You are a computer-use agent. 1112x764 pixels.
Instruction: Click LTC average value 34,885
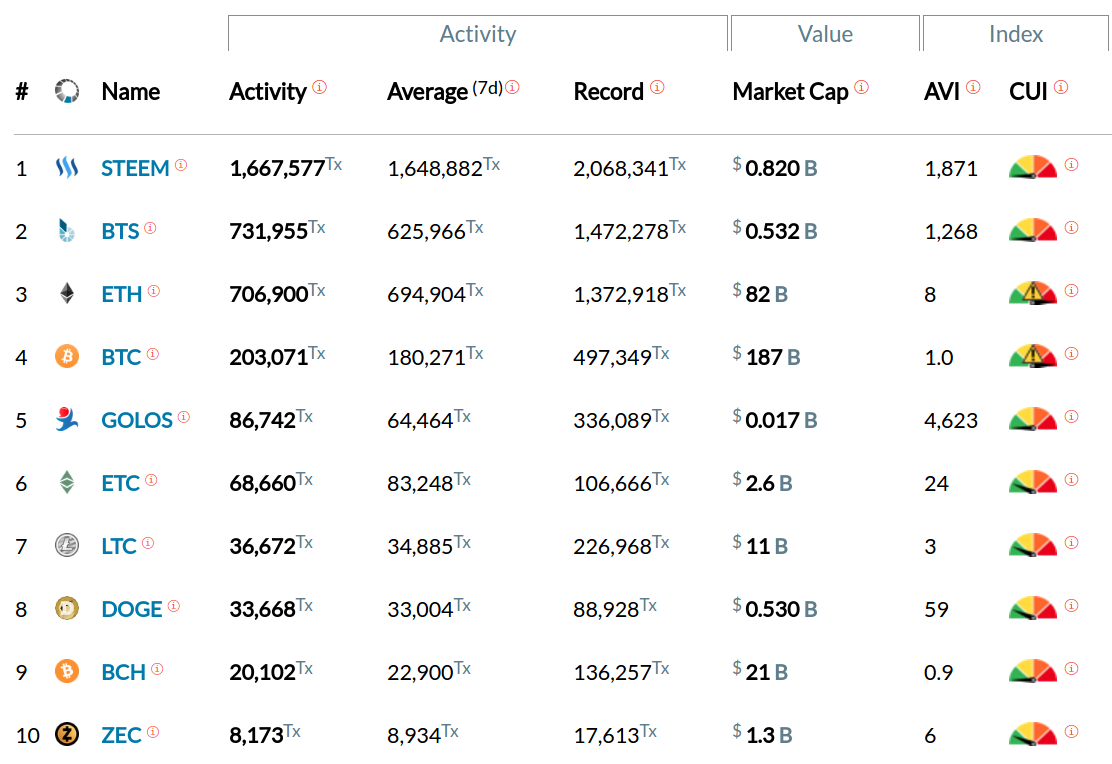420,546
